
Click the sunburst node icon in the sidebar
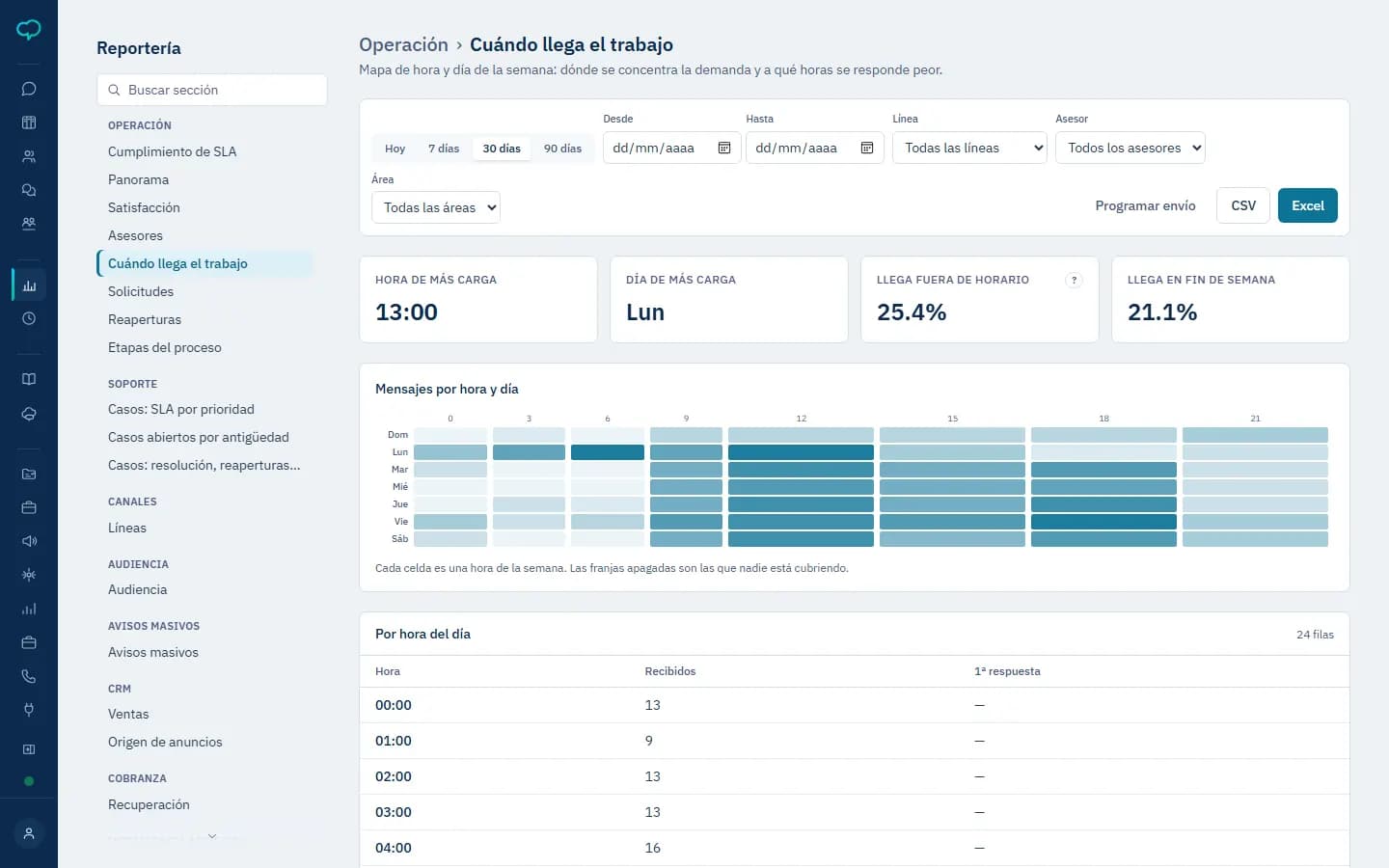pos(29,575)
